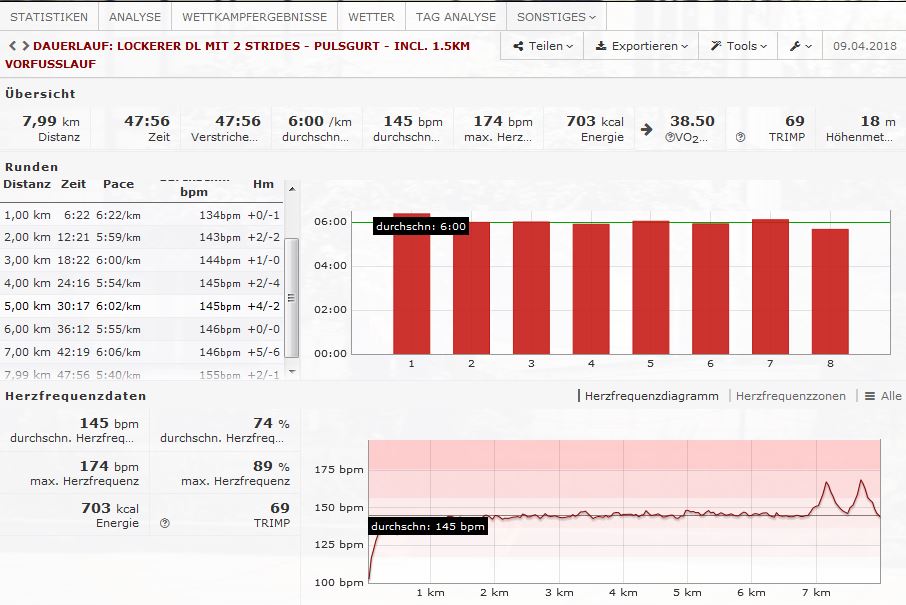Select the Herzfrequenzdiagramm view

pyautogui.click(x=651, y=396)
